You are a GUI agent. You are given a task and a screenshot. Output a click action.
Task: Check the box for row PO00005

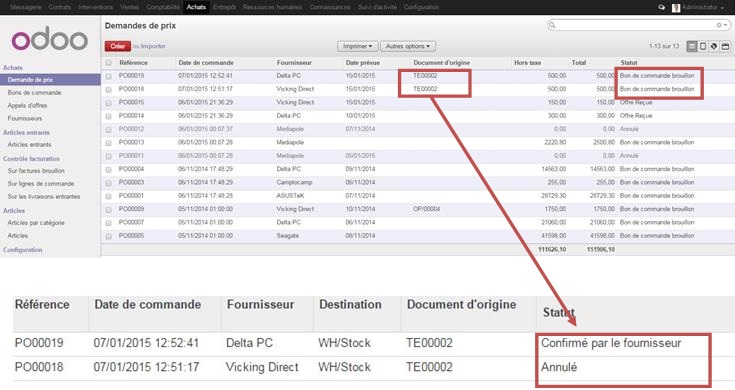pos(109,236)
